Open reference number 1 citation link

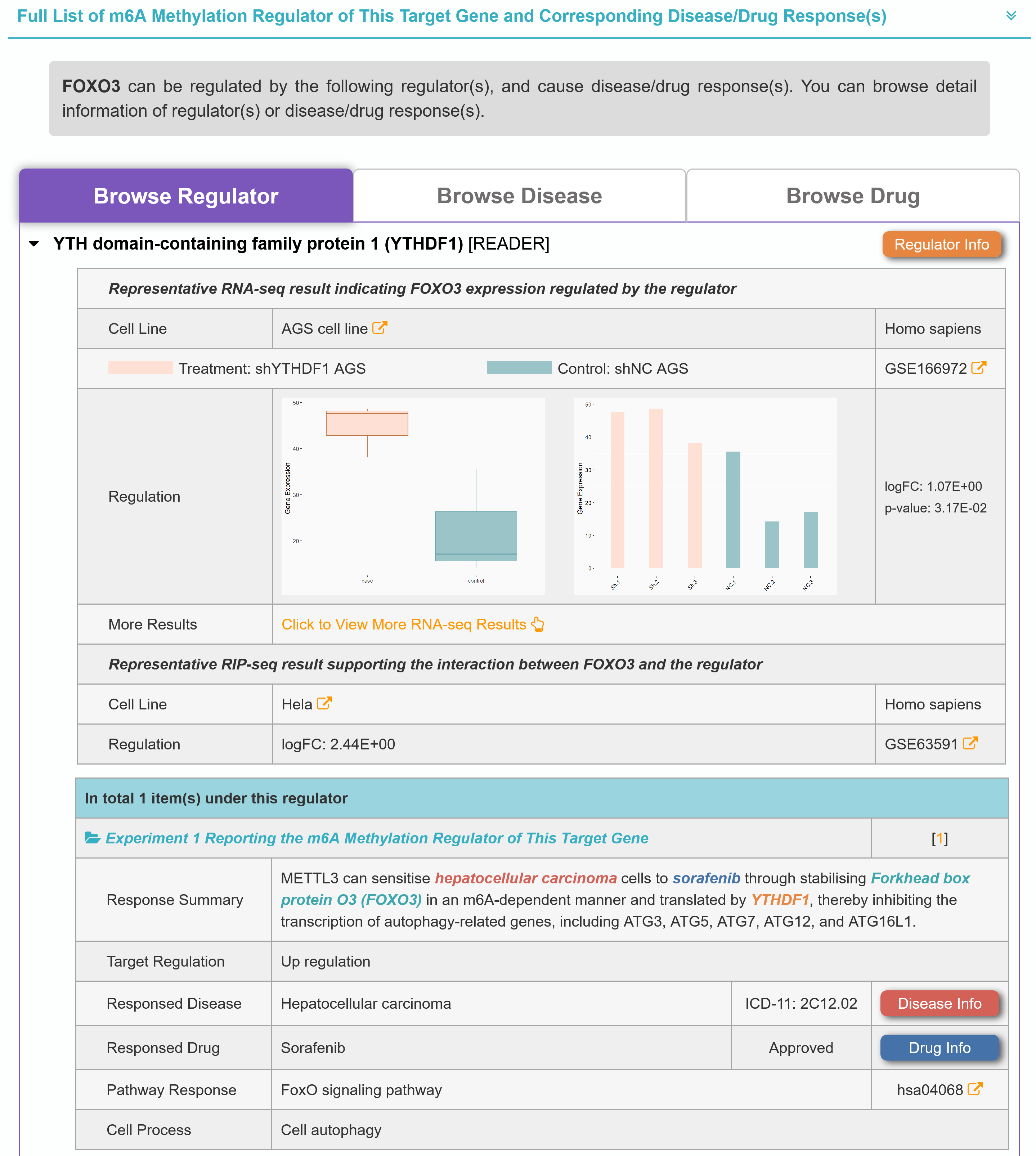(x=940, y=838)
